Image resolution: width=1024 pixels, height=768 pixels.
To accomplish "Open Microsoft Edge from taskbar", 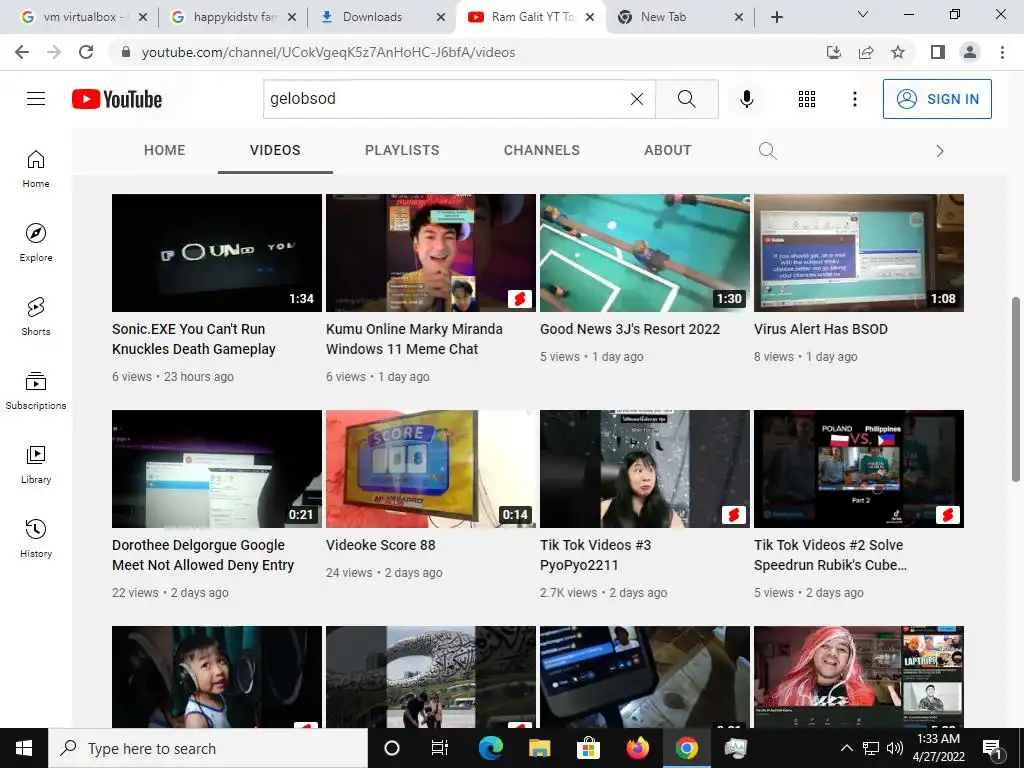I will click(490, 748).
